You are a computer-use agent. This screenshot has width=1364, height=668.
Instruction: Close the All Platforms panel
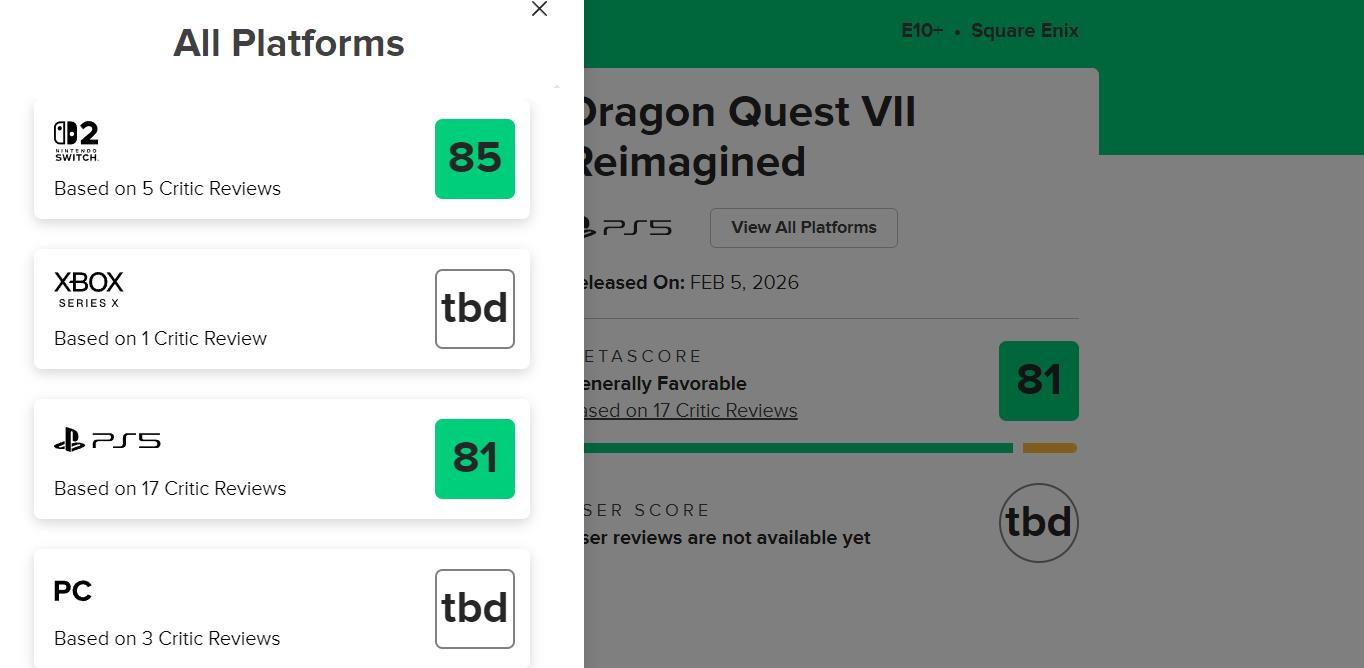pos(539,10)
